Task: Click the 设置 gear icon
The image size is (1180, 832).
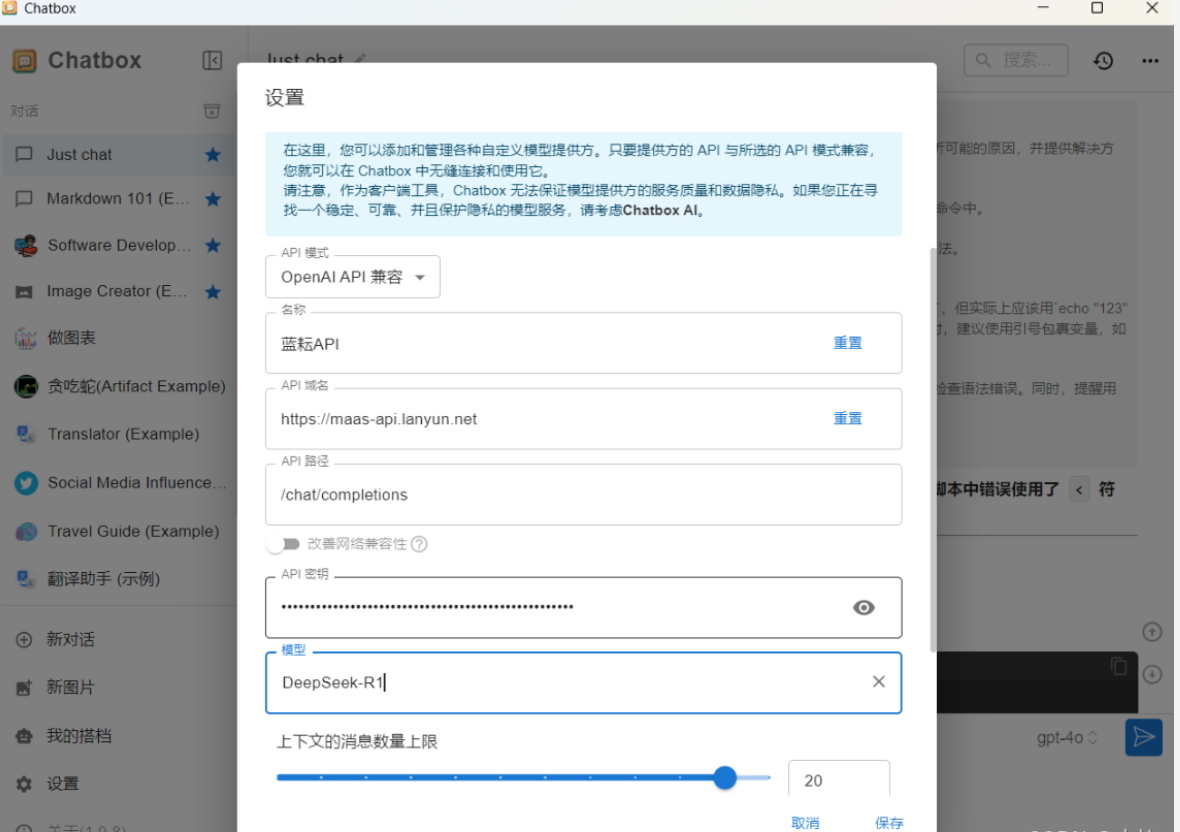Action: click(x=24, y=784)
